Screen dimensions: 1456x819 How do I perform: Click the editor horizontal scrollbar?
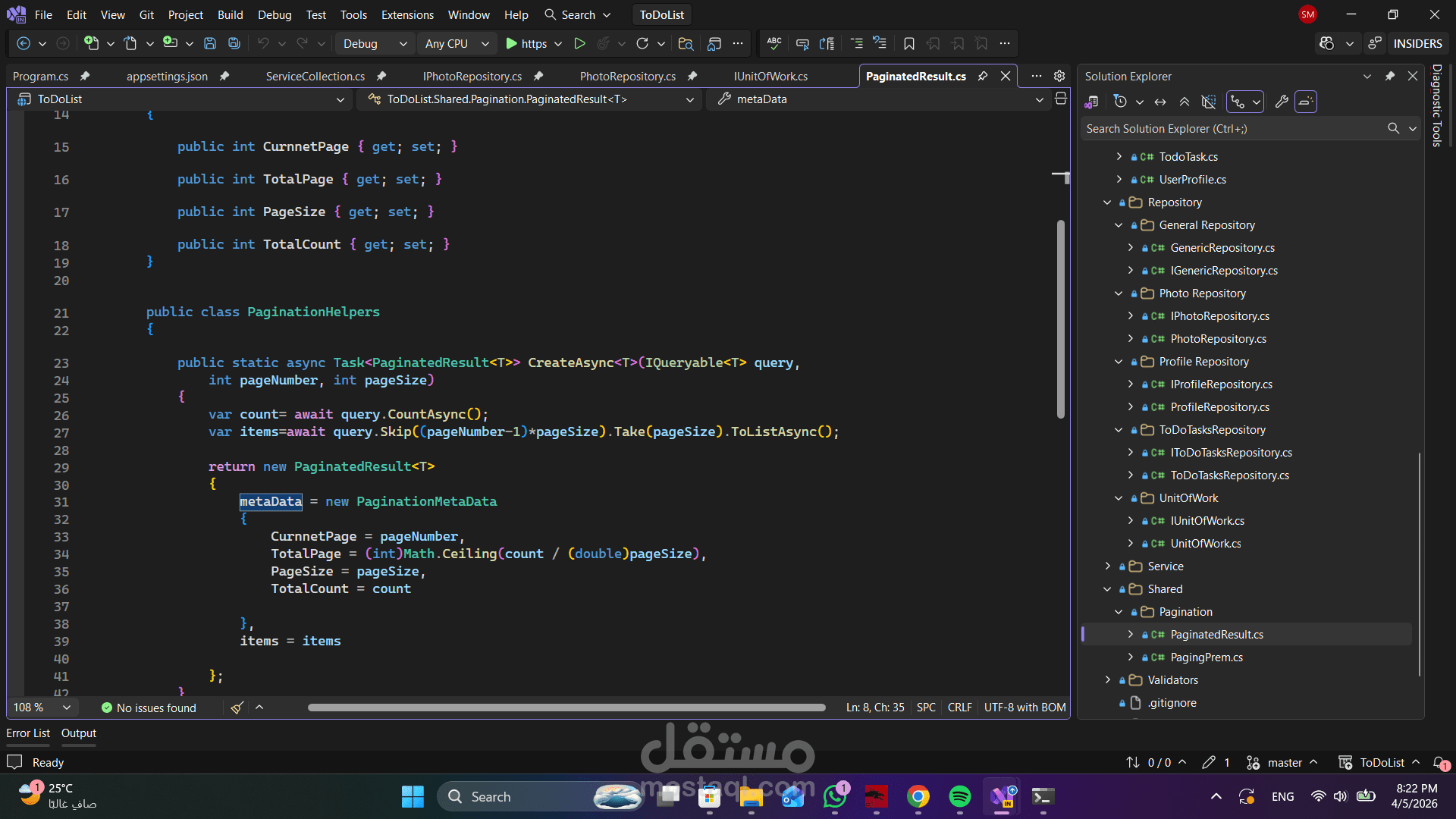566,708
